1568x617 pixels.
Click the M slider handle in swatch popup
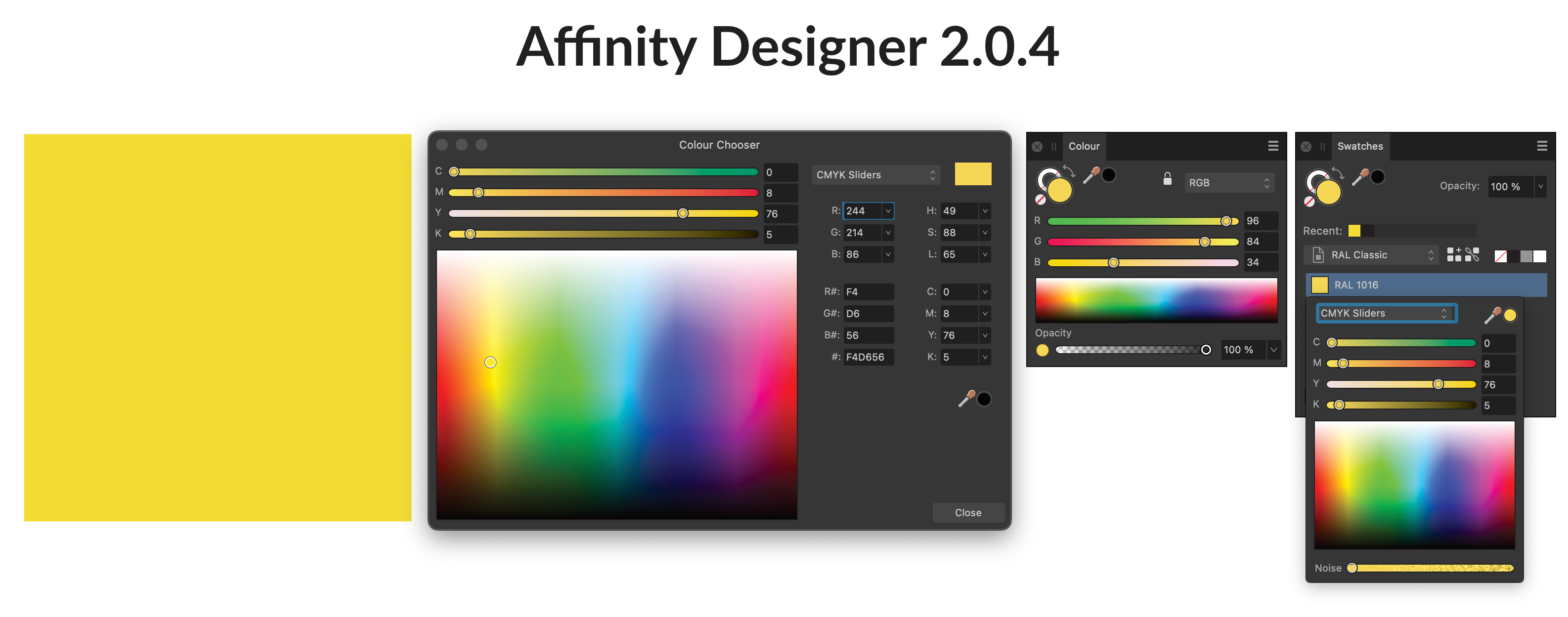coord(1343,364)
